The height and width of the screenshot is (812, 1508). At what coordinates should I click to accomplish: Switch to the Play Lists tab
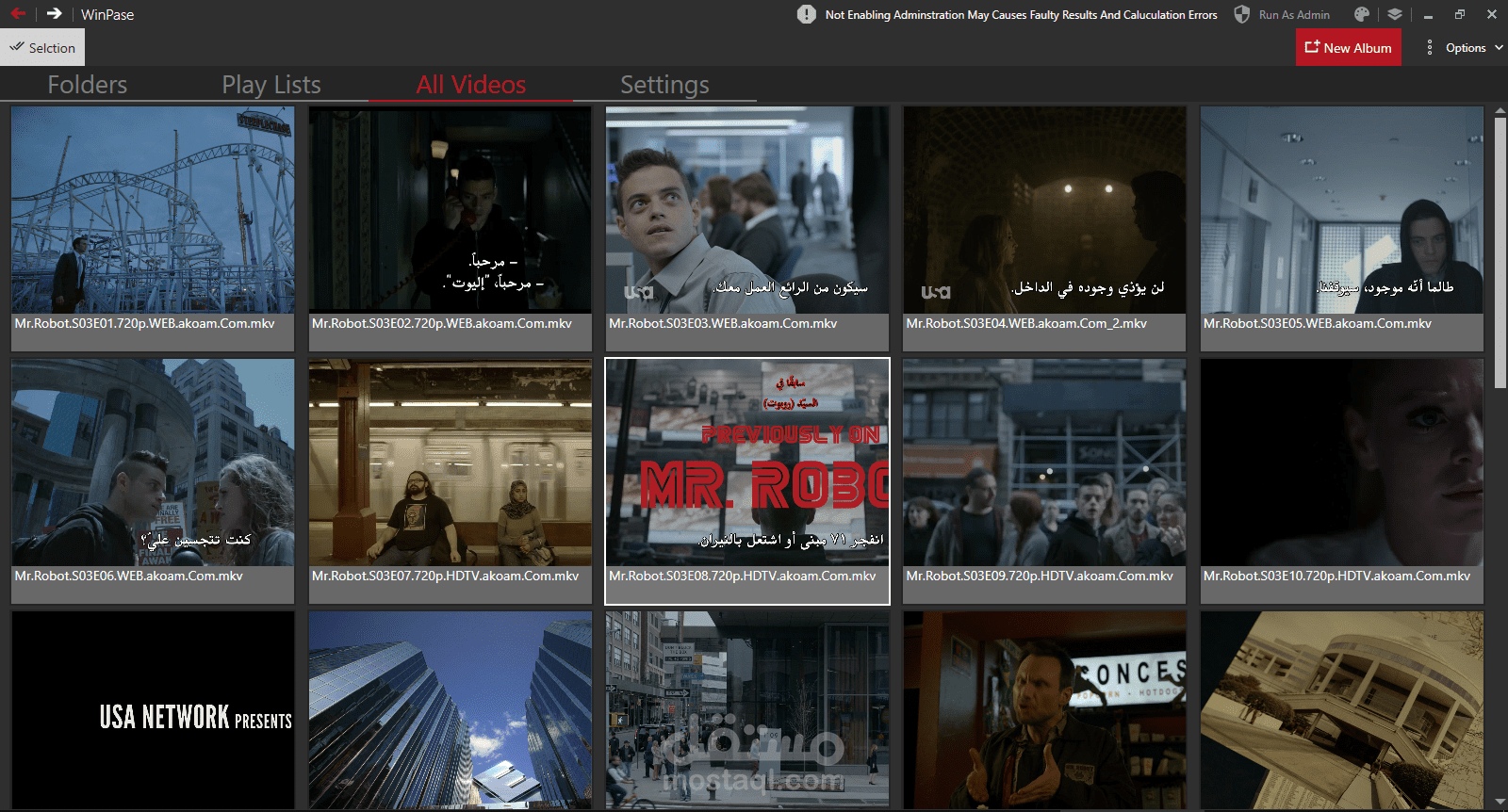point(271,85)
